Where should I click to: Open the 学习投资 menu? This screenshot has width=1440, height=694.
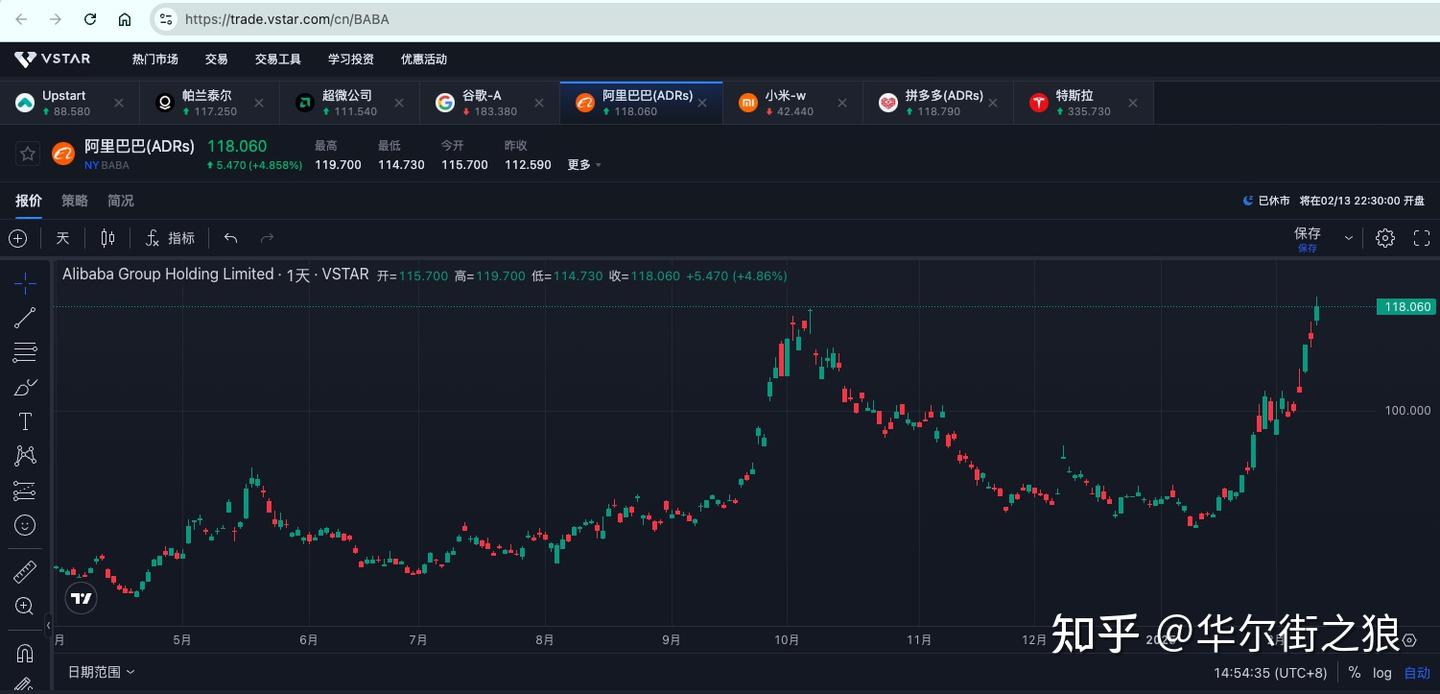coord(351,59)
